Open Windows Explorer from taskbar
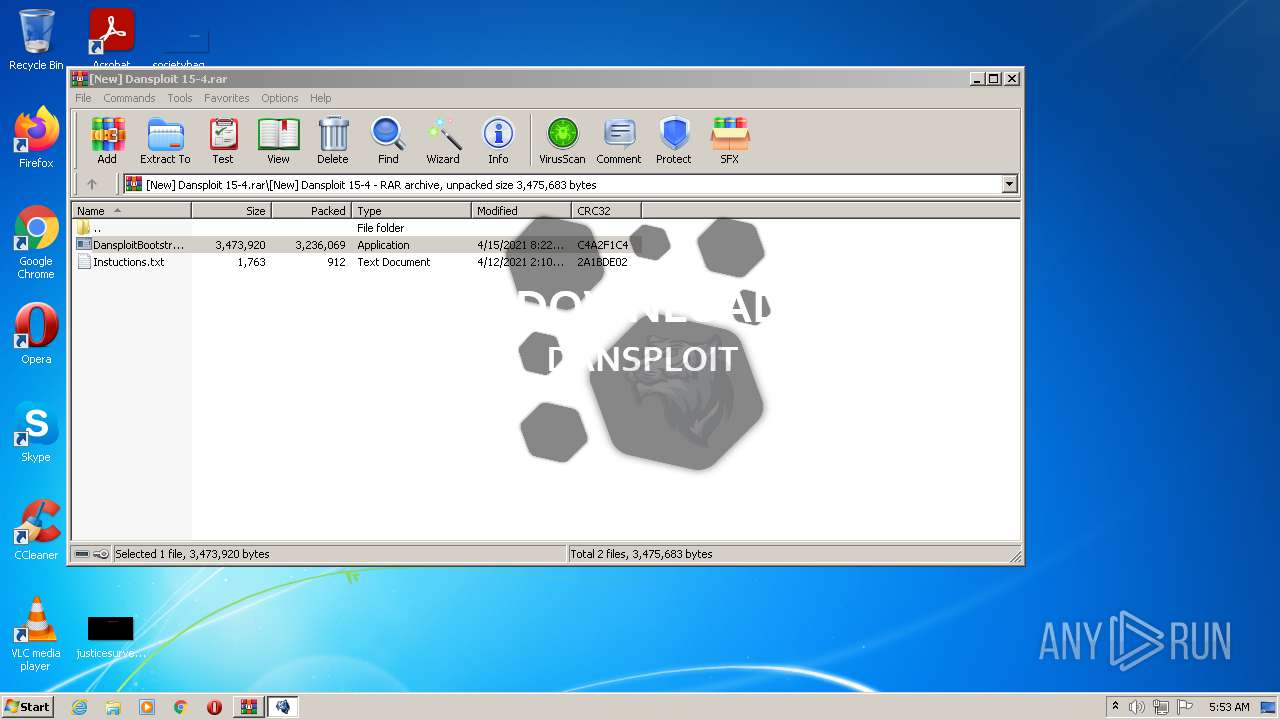 (x=113, y=707)
